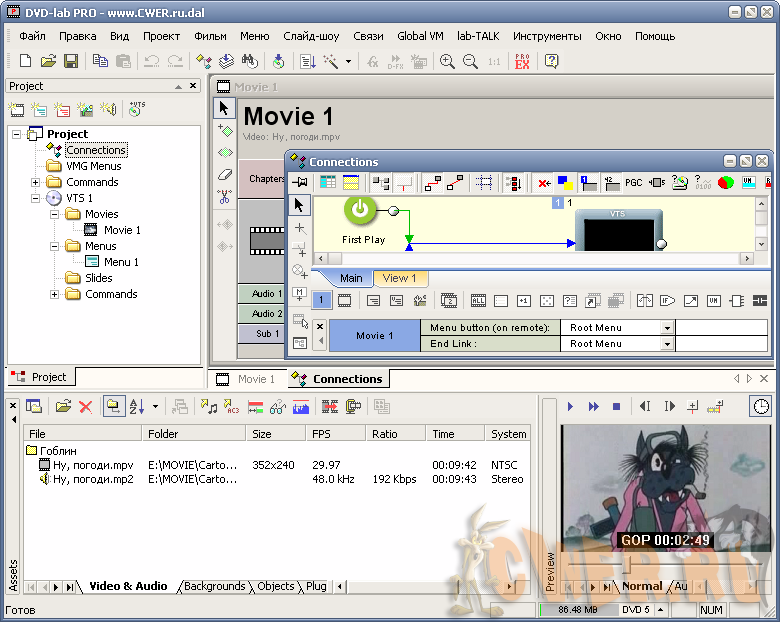Toggle the folder view button in Assets toolbar
The image size is (780, 622).
tap(112, 406)
